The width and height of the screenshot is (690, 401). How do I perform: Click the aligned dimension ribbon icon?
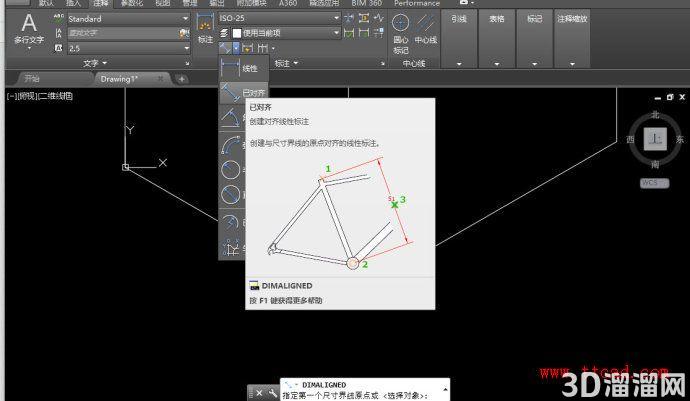(225, 48)
